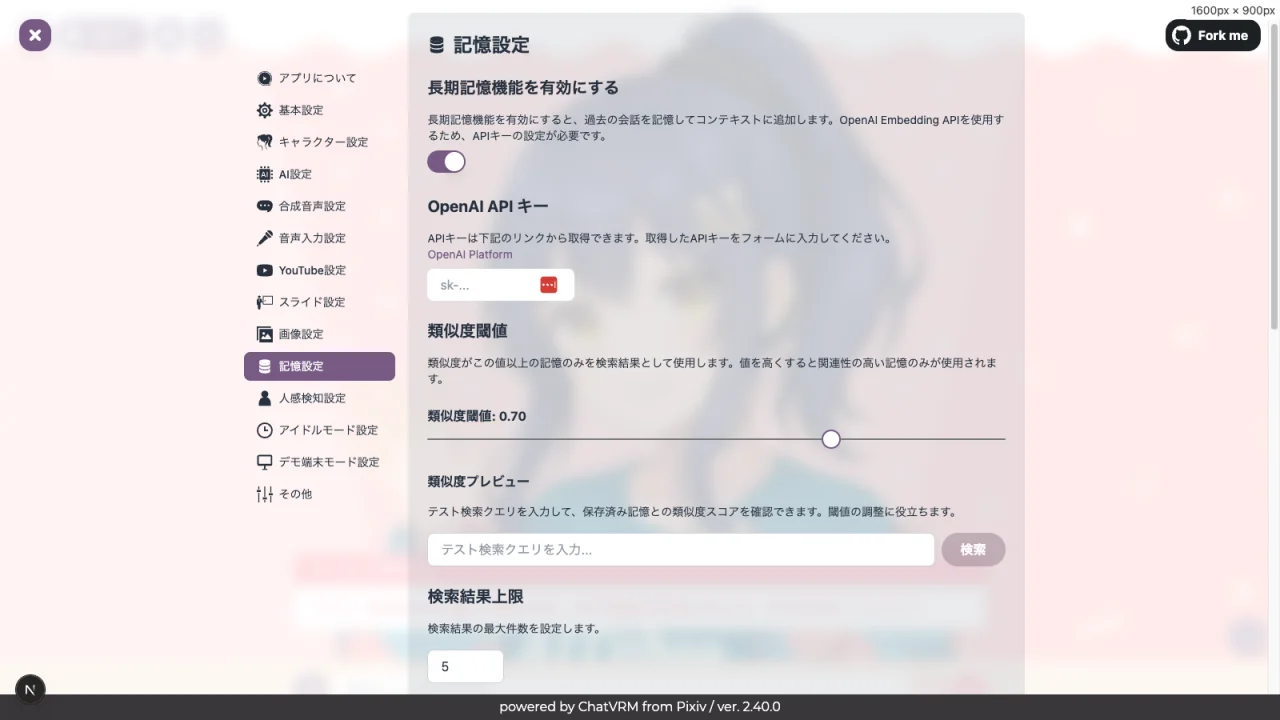Open 画像設定 via the image icon
Image resolution: width=1280 pixels, height=720 pixels.
264,334
